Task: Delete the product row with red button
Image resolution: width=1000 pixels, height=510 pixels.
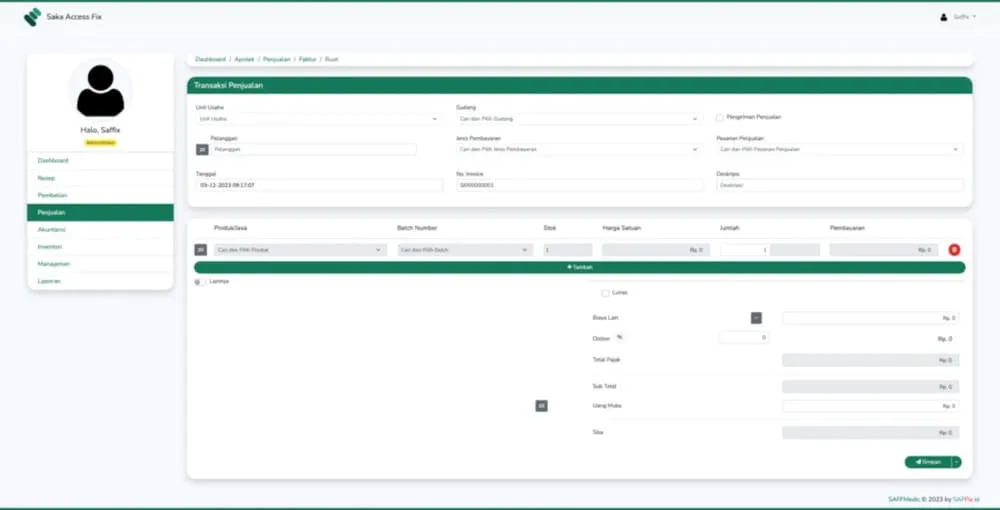Action: [x=954, y=249]
